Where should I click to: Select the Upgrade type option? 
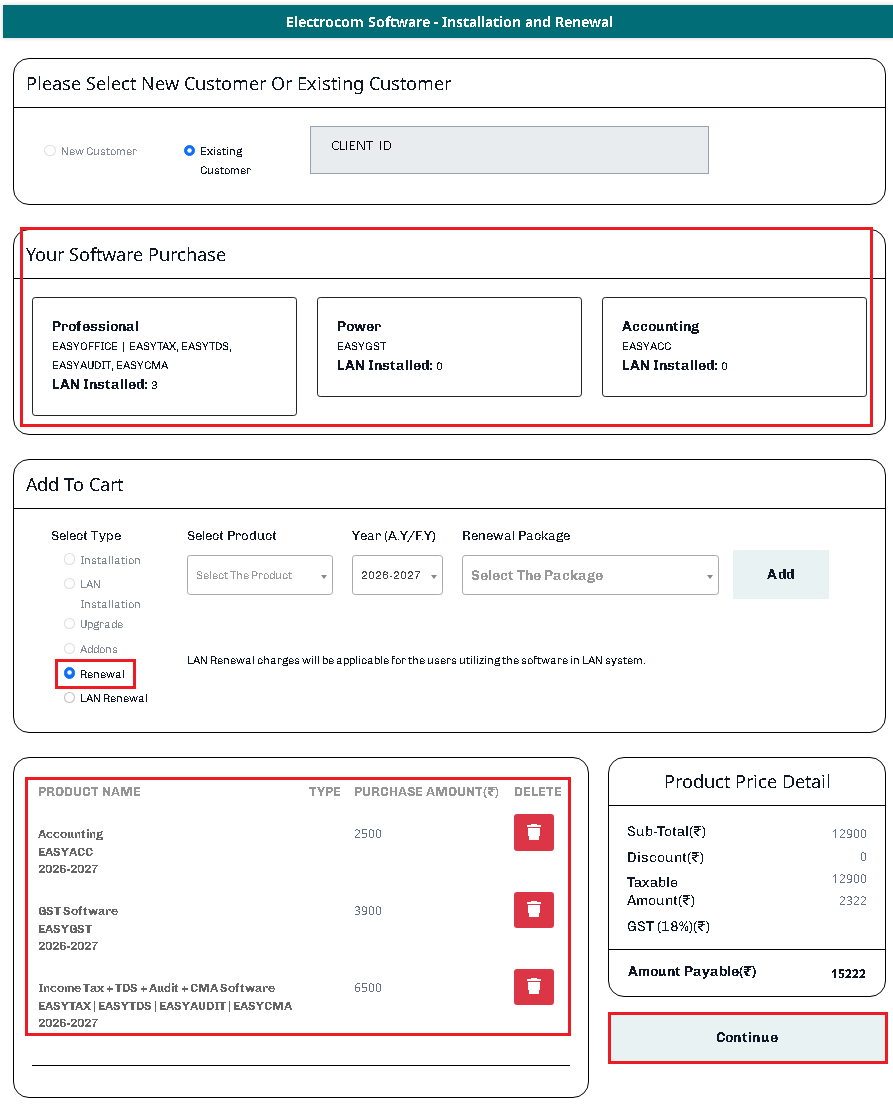(69, 624)
